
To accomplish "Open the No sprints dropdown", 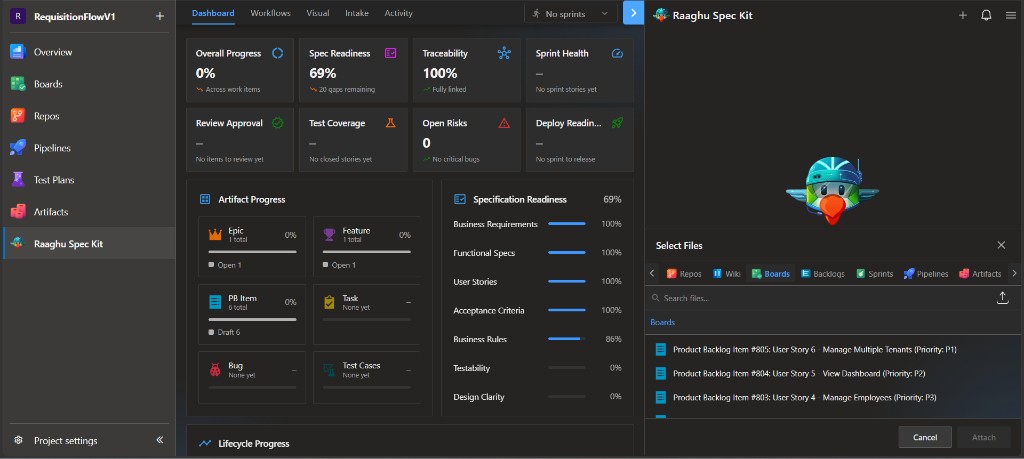I will tap(571, 13).
